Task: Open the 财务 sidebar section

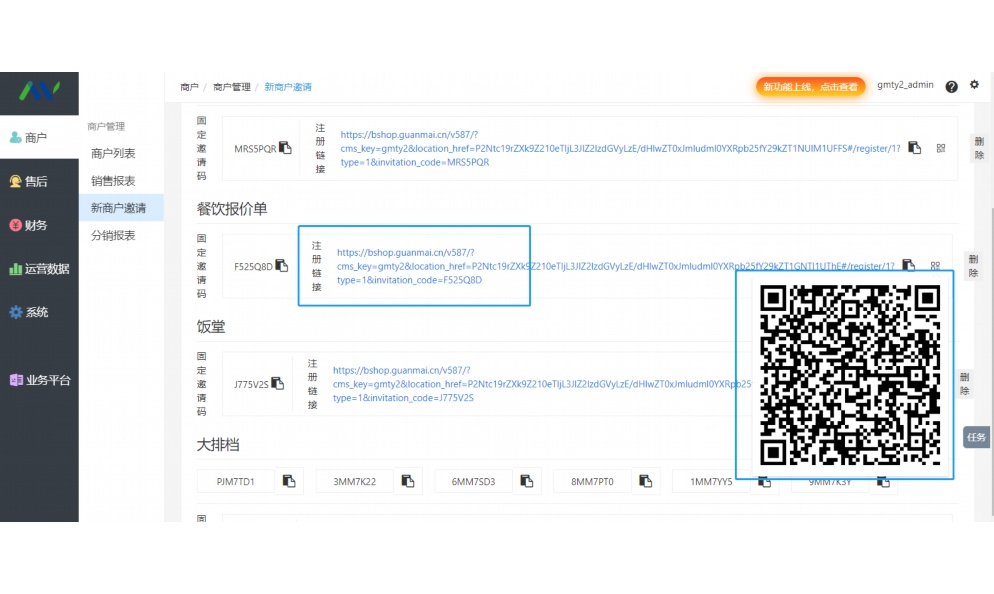Action: pyautogui.click(x=36, y=225)
